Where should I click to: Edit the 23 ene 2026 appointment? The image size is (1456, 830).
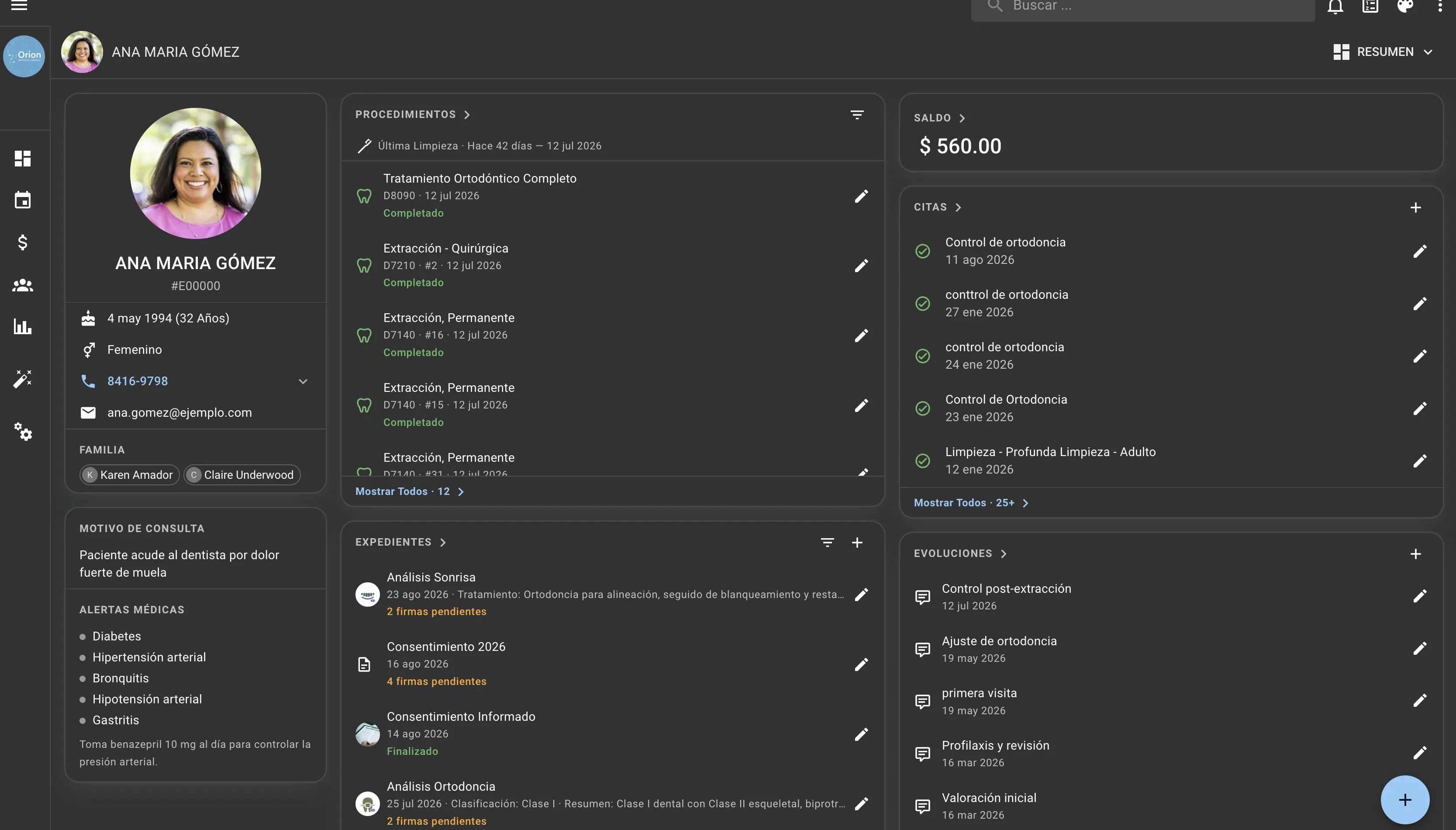point(1419,409)
